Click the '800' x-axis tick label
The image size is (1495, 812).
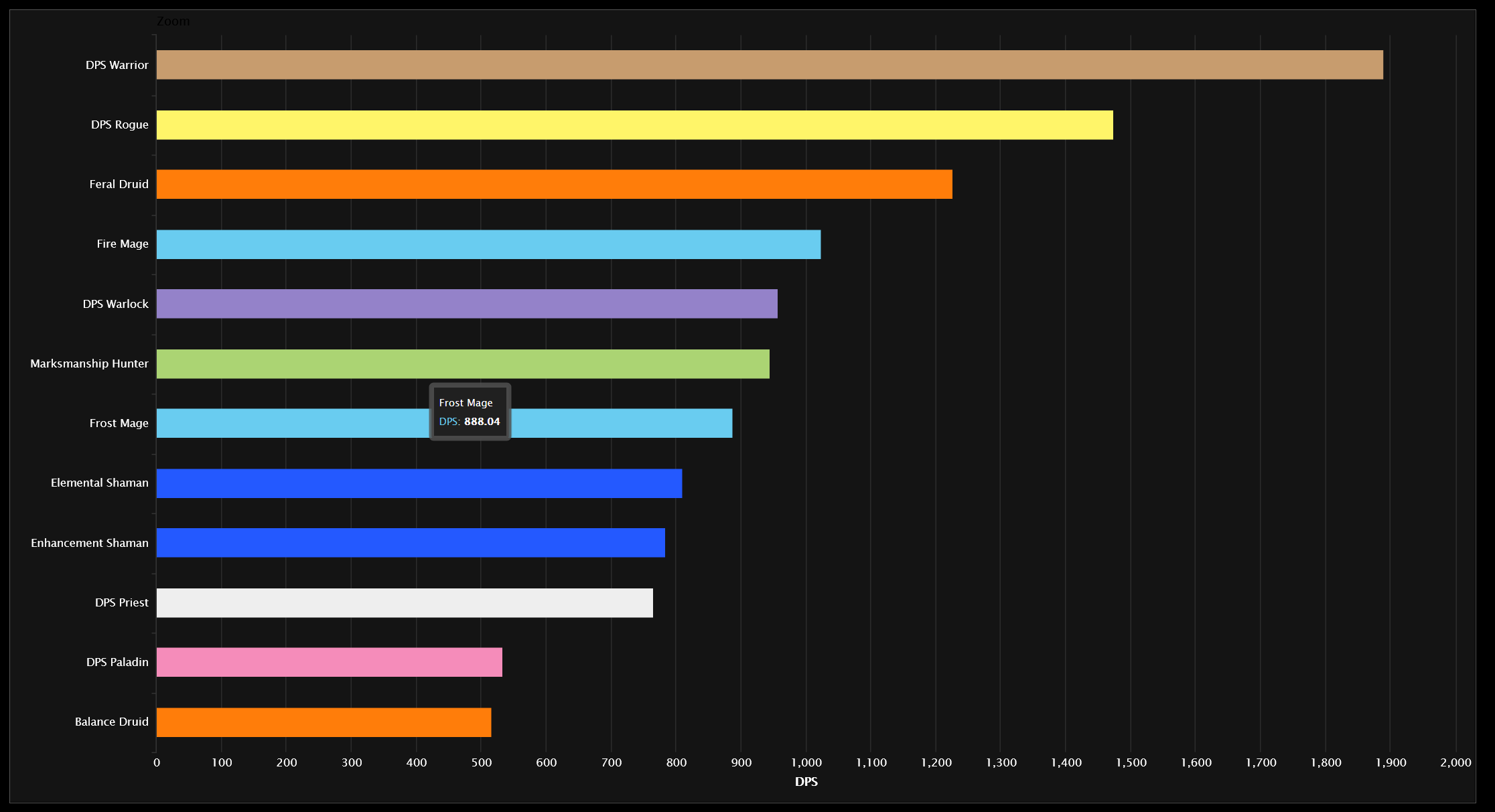677,762
